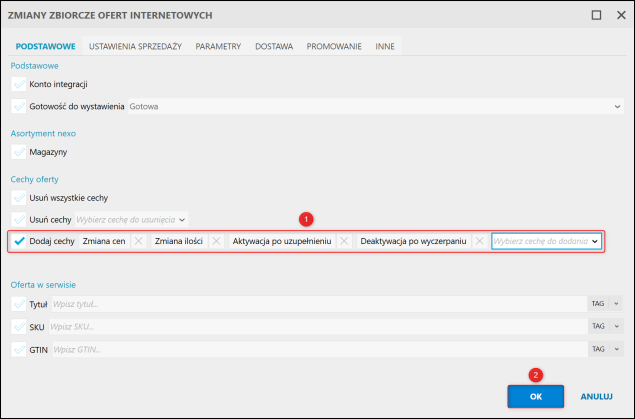Uncheck the Dodaj cechy checkbox
Image resolution: width=635 pixels, height=419 pixels.
[x=19, y=241]
